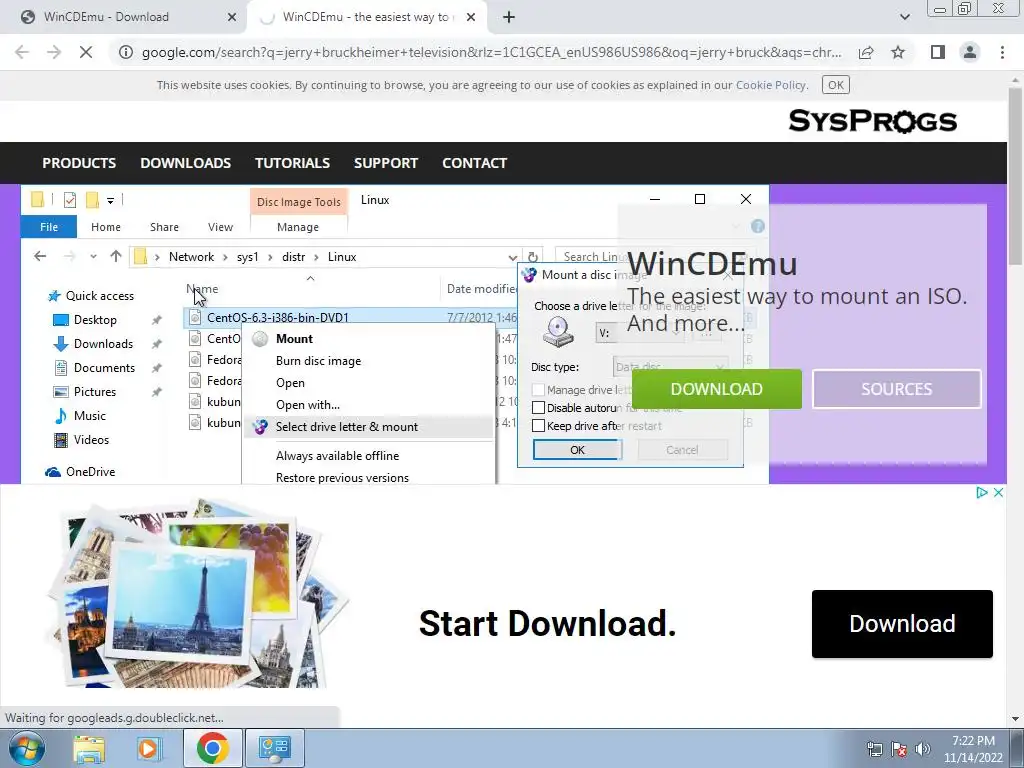Tick 'Manage drive letters' checkbox in dialog image

(x=538, y=390)
